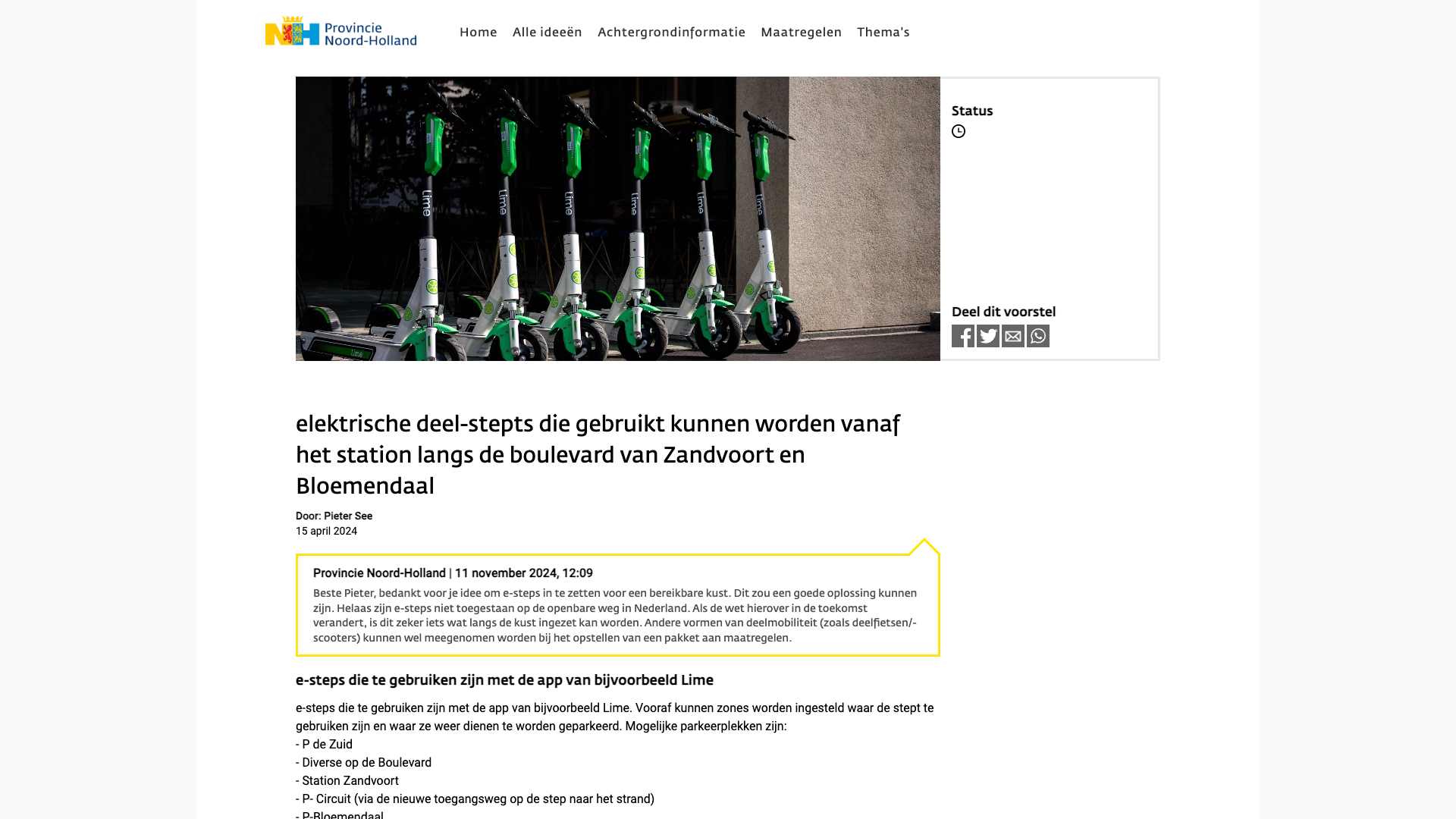Screen dimensions: 1456x819
Task: Click subheading about Lime app e-steps
Action: pos(504,680)
